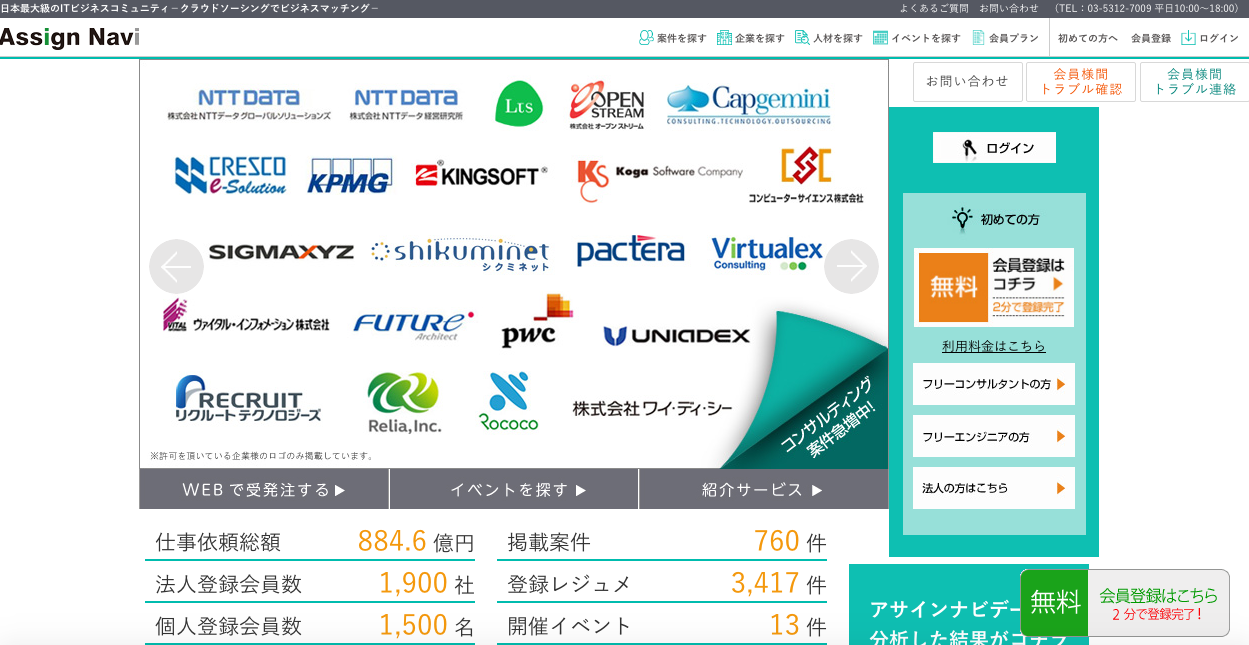Show the previous logo slide with left arrow
Screen dimensions: 1249x645
point(176,266)
